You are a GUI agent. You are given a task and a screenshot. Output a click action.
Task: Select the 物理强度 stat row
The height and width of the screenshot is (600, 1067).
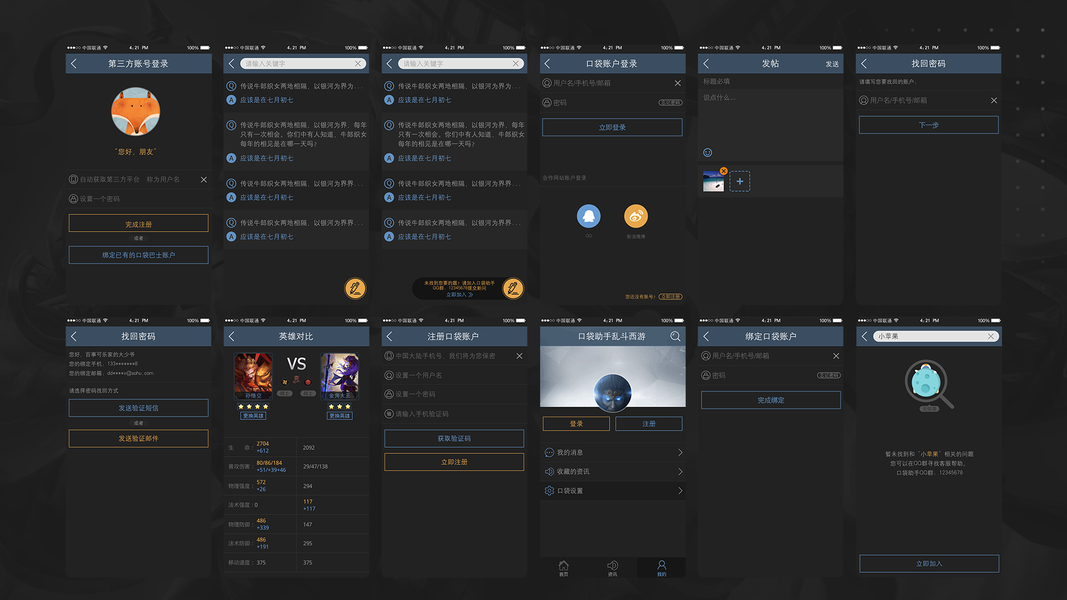click(296, 486)
